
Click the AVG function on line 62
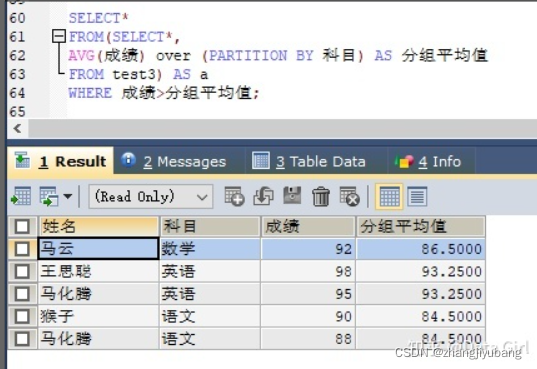tap(82, 56)
